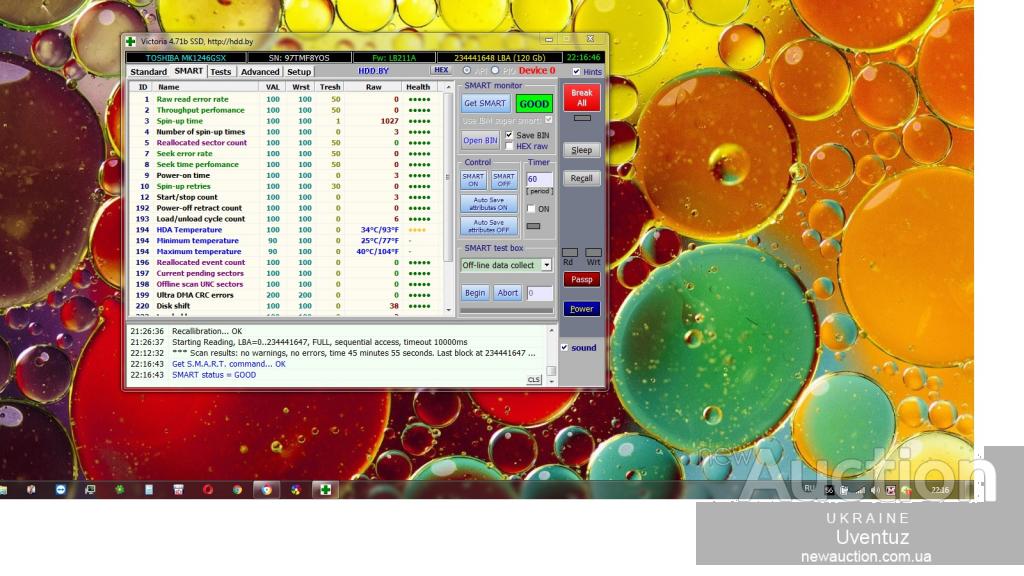Click the SMART OFF button
The image size is (1024, 576).
(504, 180)
